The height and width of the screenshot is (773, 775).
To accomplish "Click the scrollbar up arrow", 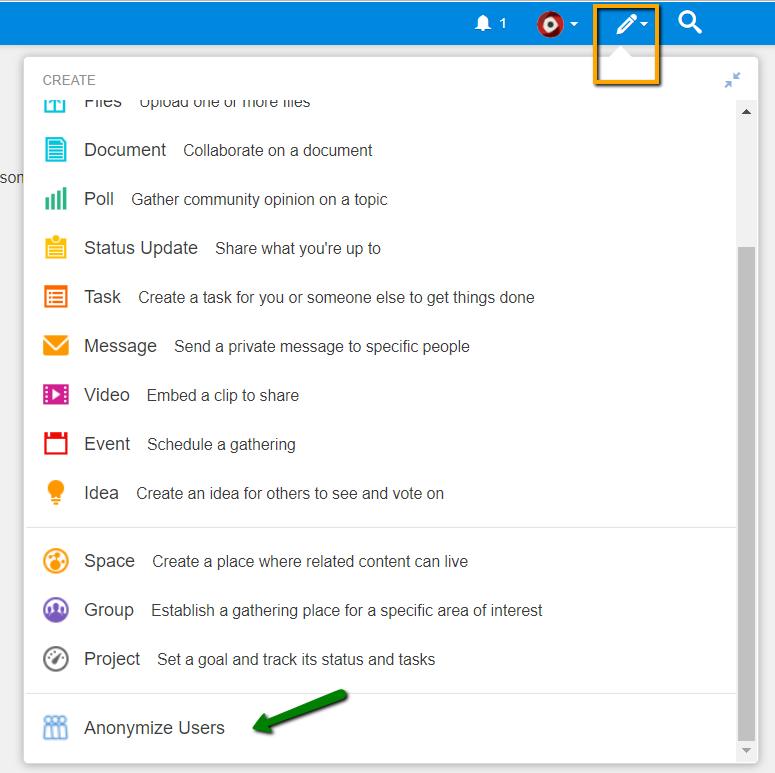I will (746, 112).
